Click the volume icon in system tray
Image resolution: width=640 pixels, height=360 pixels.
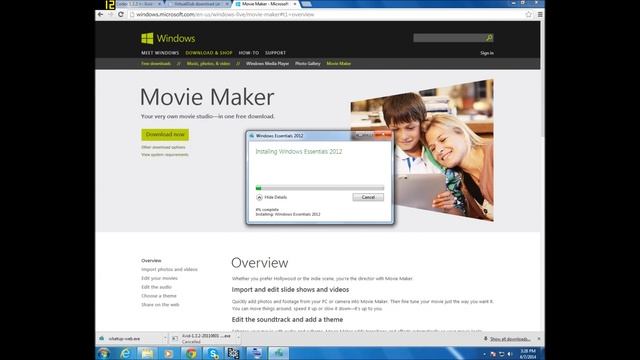point(509,354)
